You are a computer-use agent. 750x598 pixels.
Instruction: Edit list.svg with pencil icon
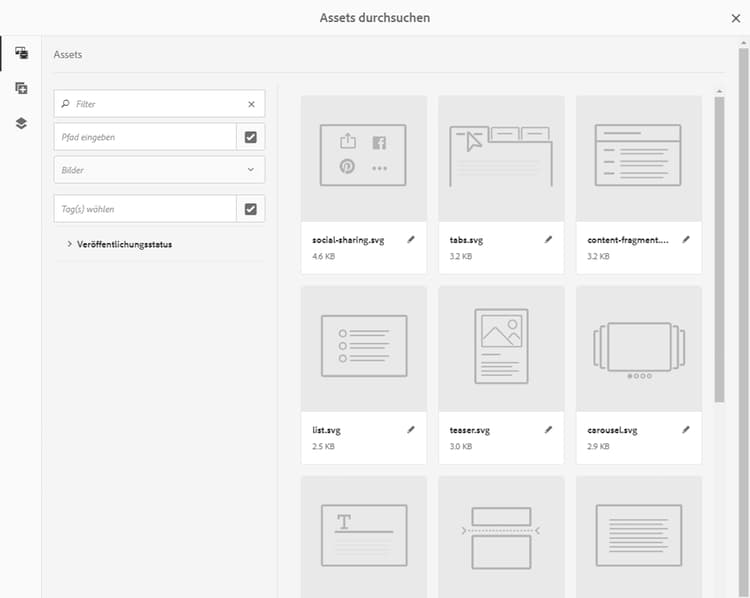click(411, 430)
